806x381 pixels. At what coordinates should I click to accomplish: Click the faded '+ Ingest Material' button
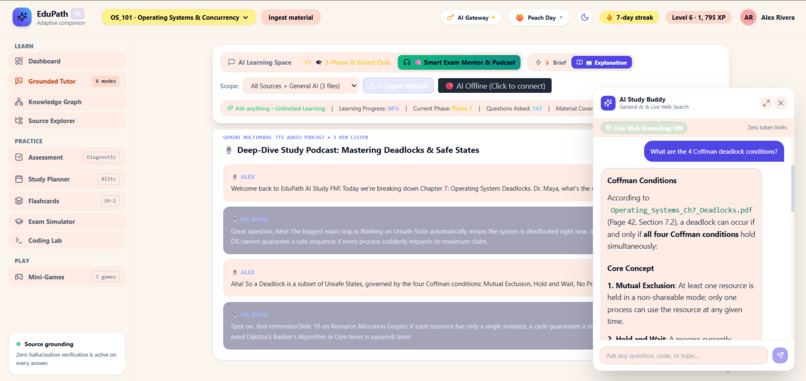click(x=398, y=86)
